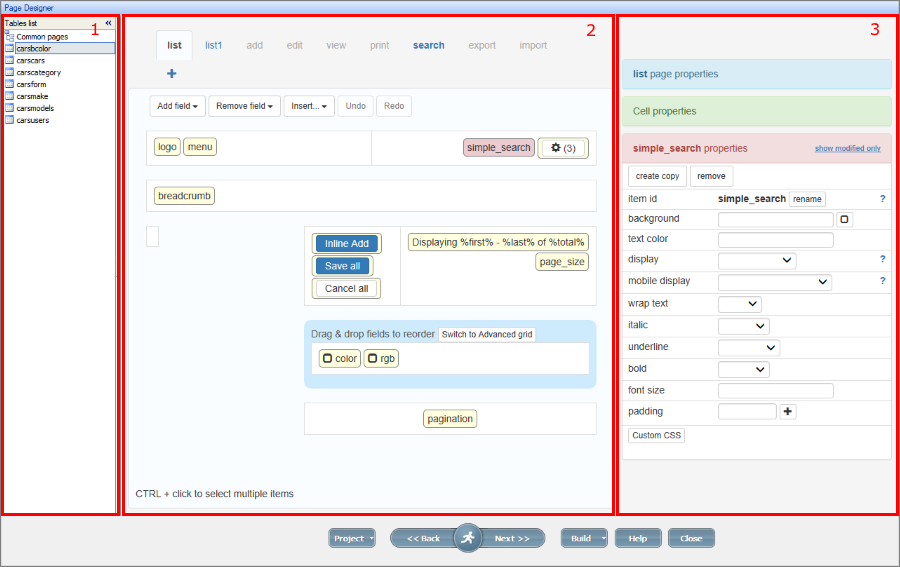Screen dimensions: 900x567
Task: Click the Custom CSS button
Action: 656,435
